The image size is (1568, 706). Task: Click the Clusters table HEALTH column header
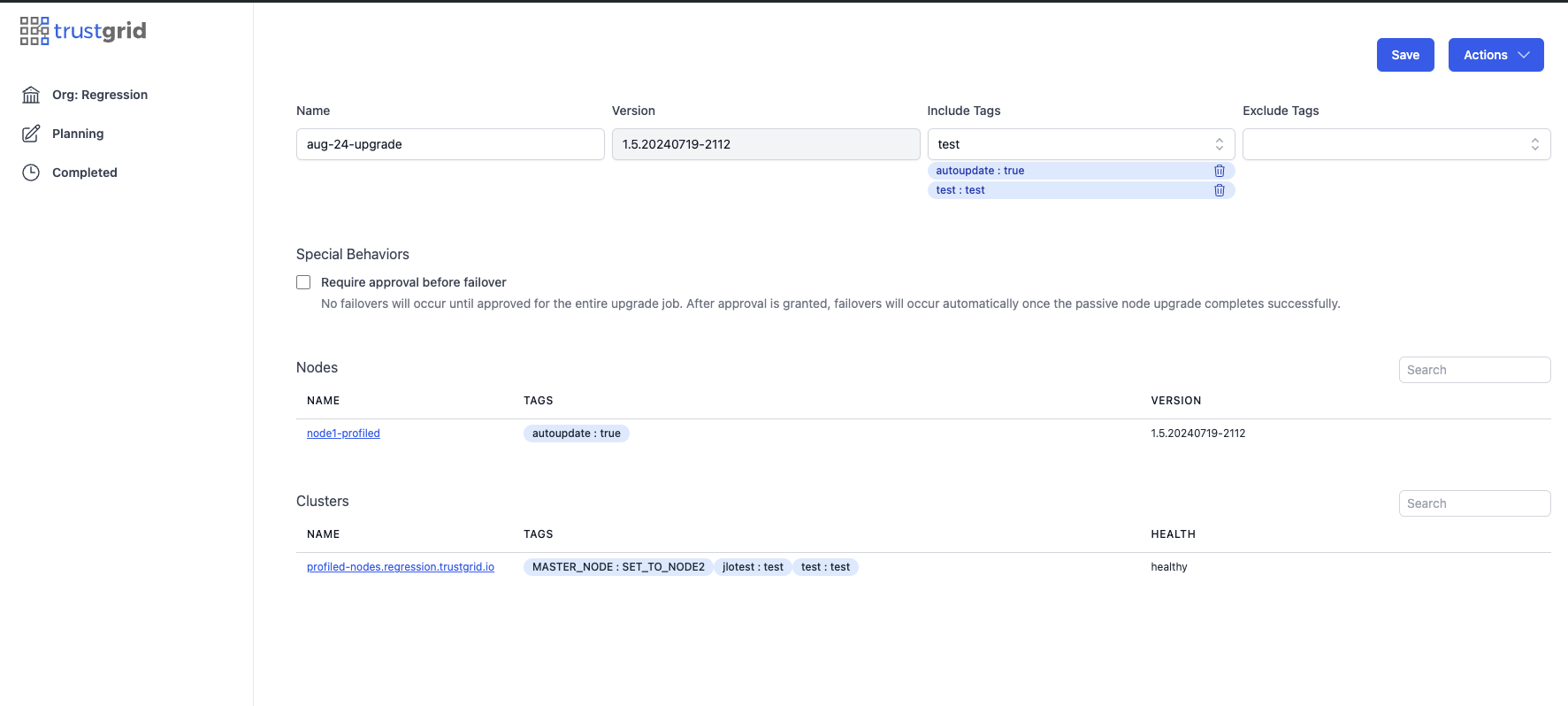1174,534
